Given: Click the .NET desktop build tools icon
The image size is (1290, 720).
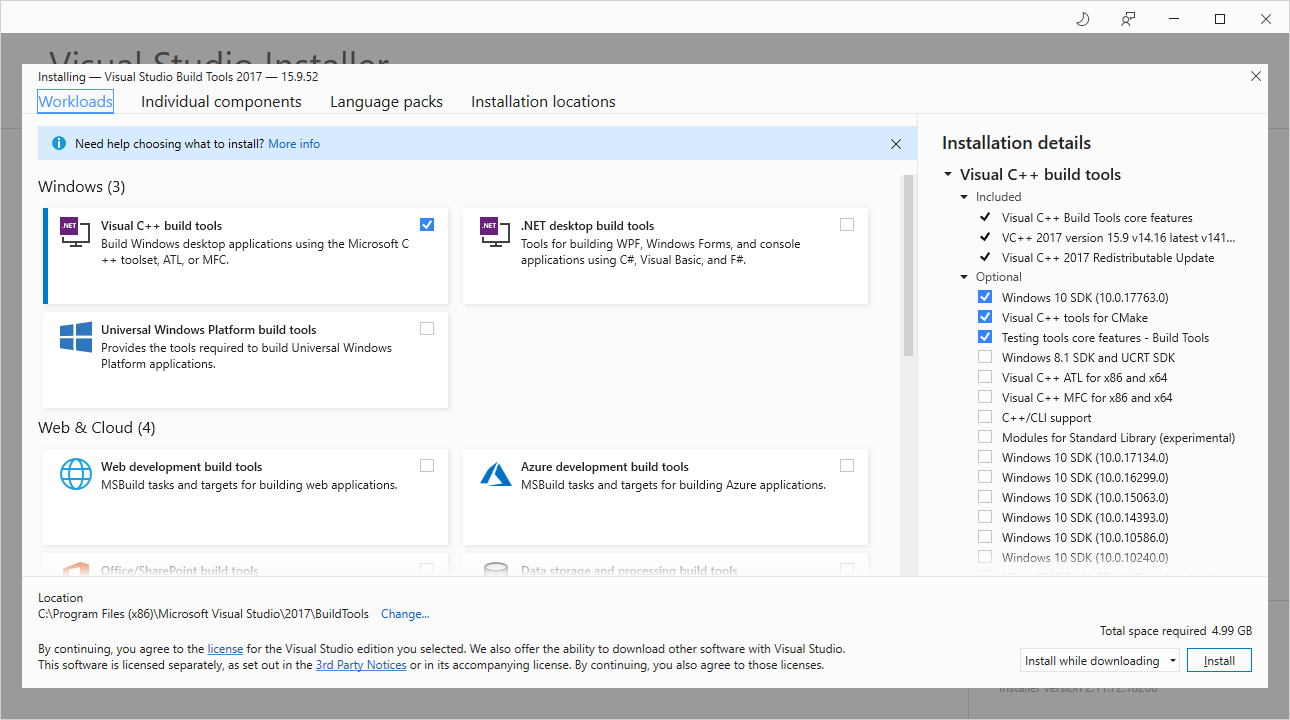Looking at the screenshot, I should click(x=495, y=233).
